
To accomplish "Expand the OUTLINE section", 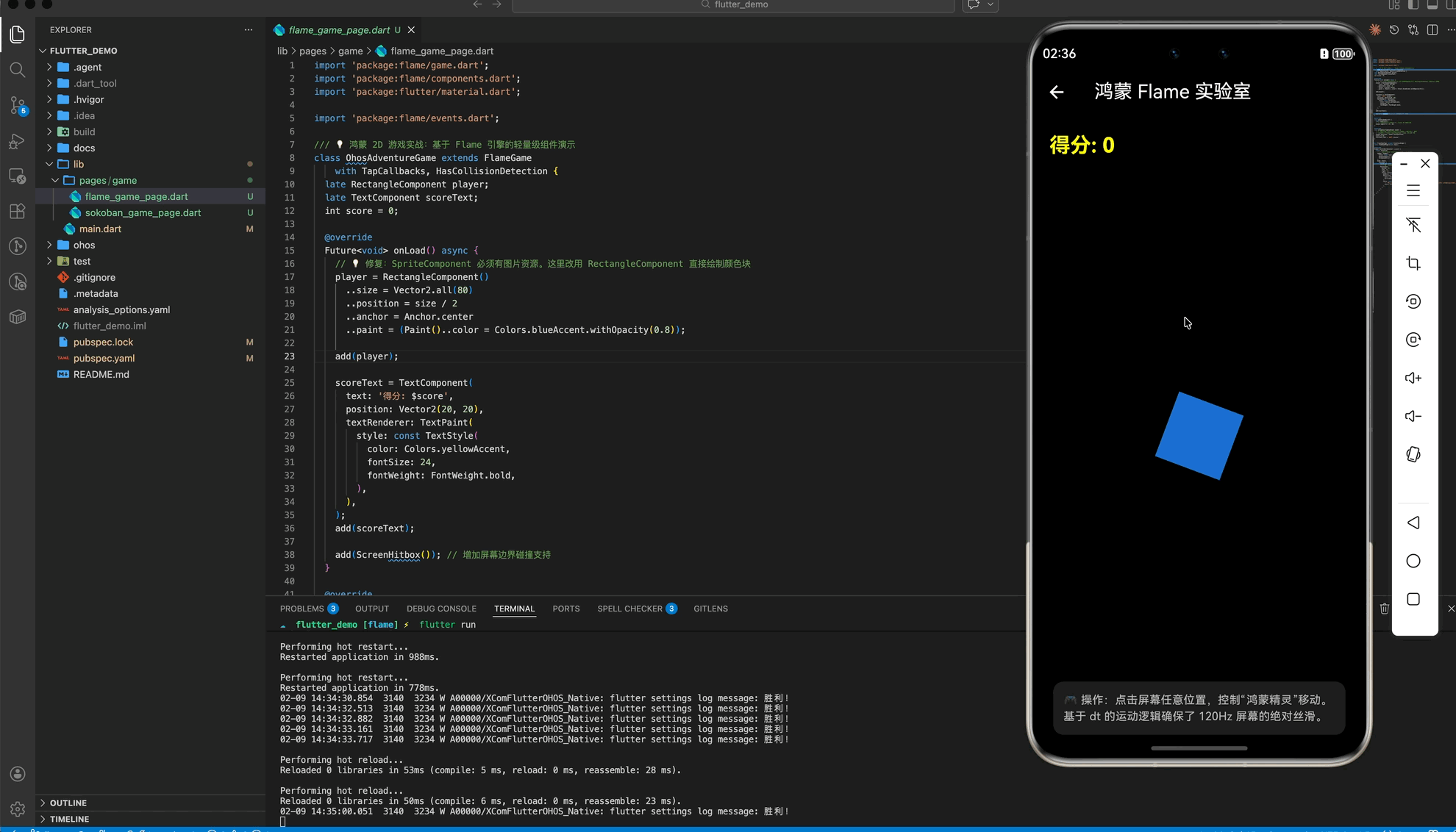I will pos(68,803).
